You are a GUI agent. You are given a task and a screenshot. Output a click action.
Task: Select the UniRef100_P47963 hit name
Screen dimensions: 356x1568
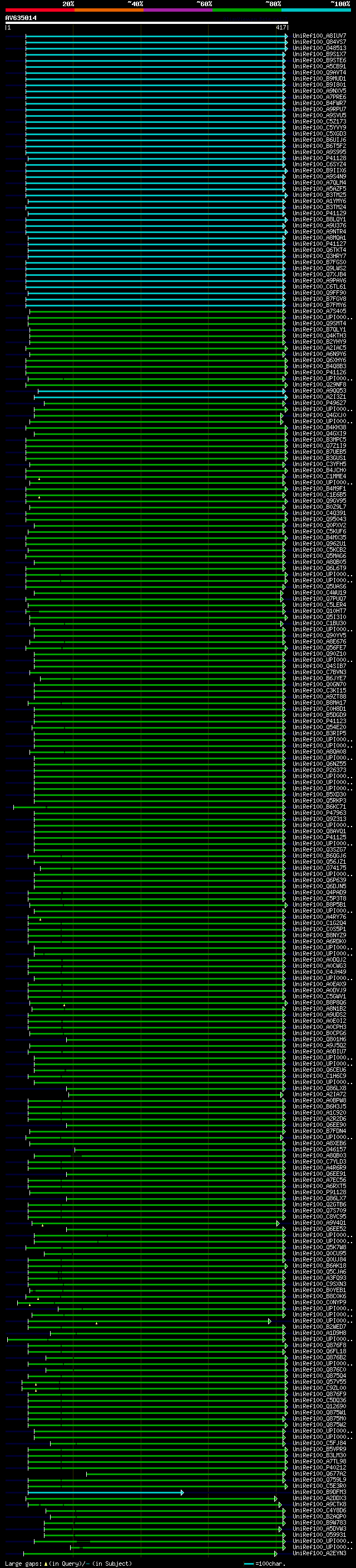click(319, 813)
